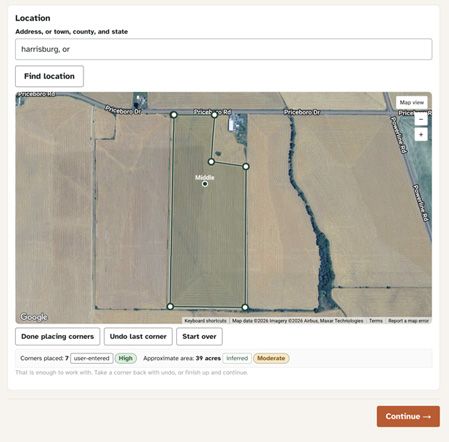Click the Continue button
The image size is (449, 442).
pyautogui.click(x=408, y=416)
